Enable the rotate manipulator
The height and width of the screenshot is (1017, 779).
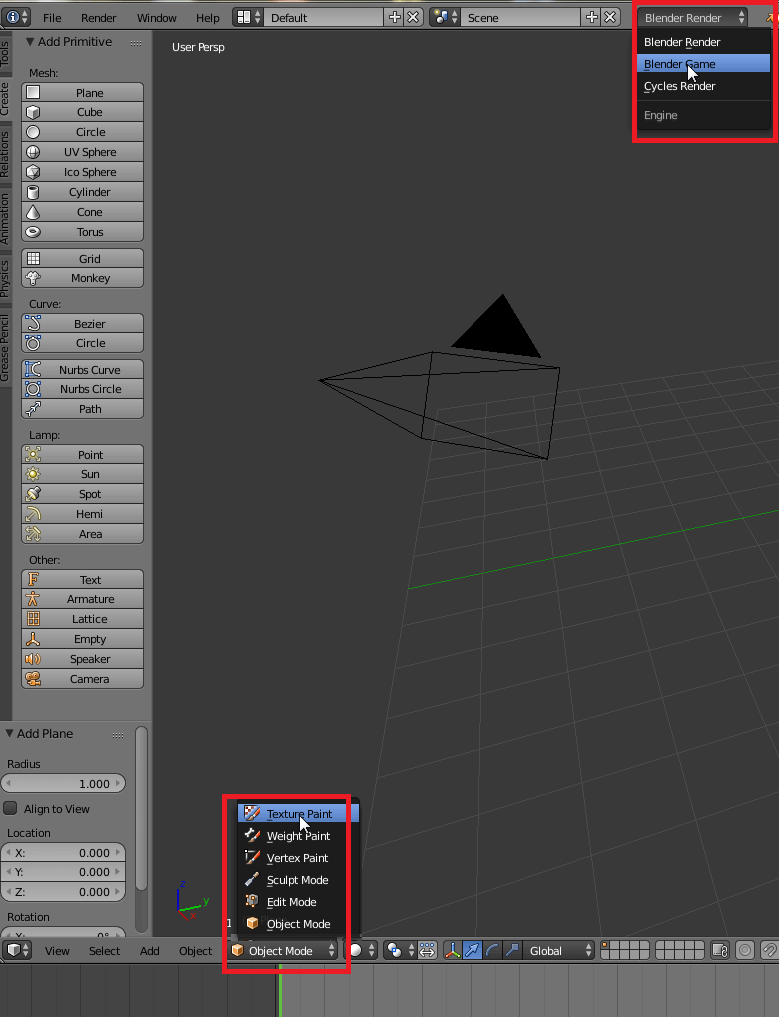pyautogui.click(x=492, y=951)
